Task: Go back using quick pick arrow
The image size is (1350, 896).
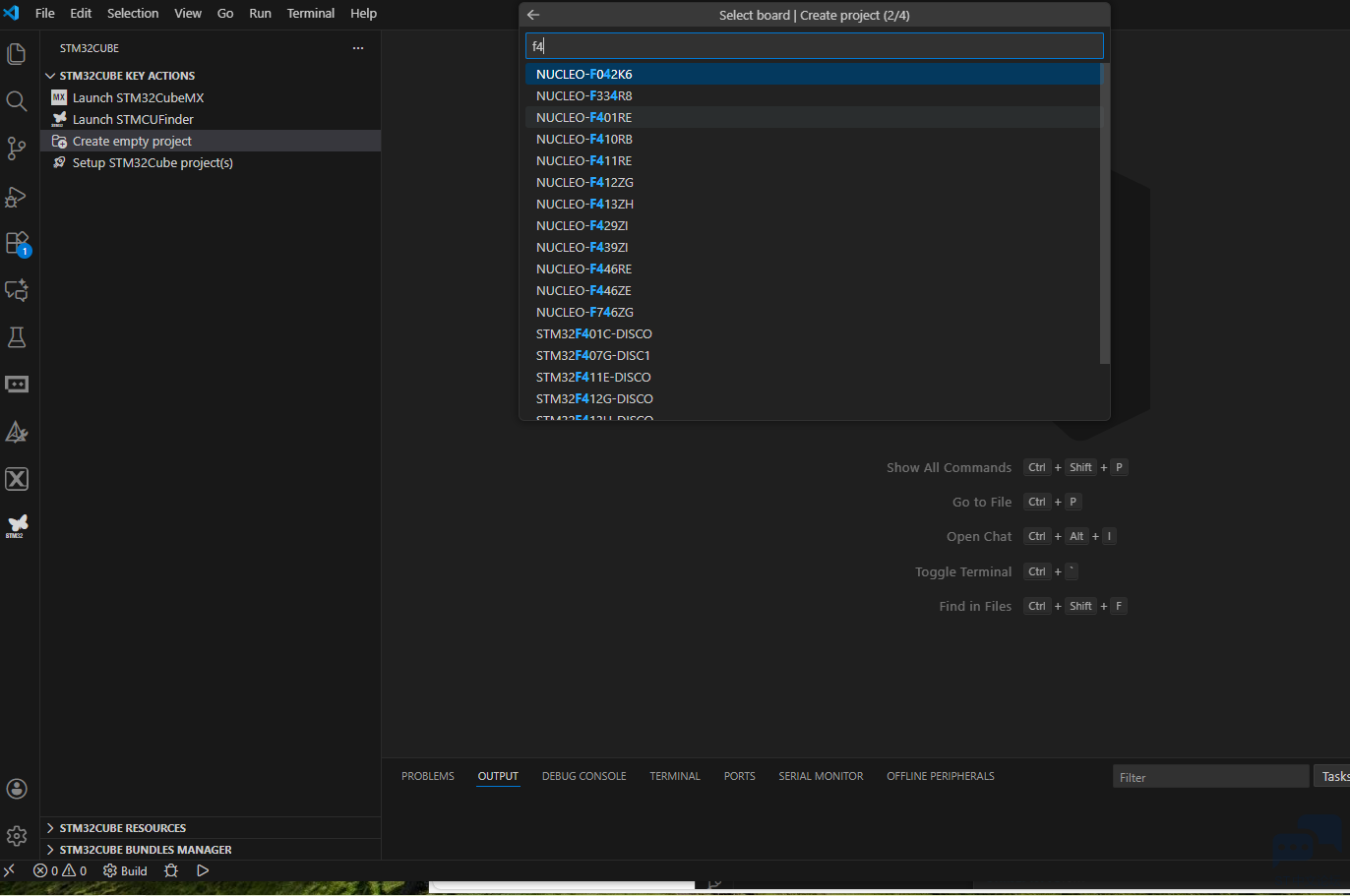Action: tap(533, 15)
